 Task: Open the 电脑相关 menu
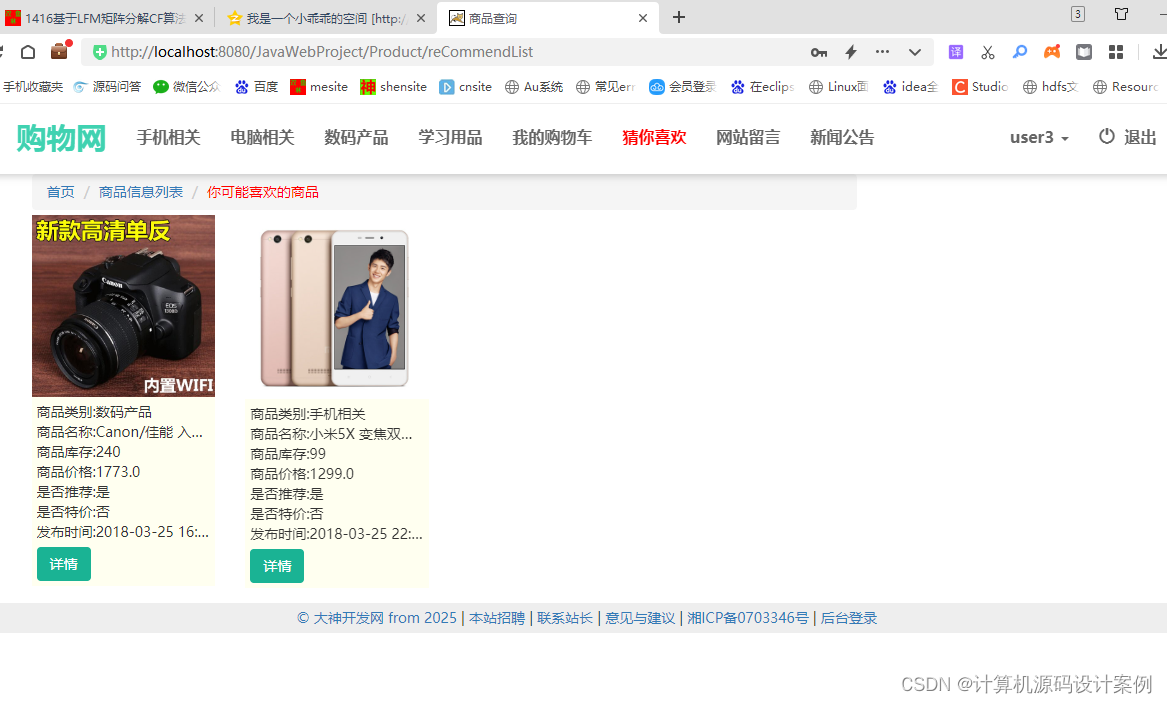coord(262,138)
